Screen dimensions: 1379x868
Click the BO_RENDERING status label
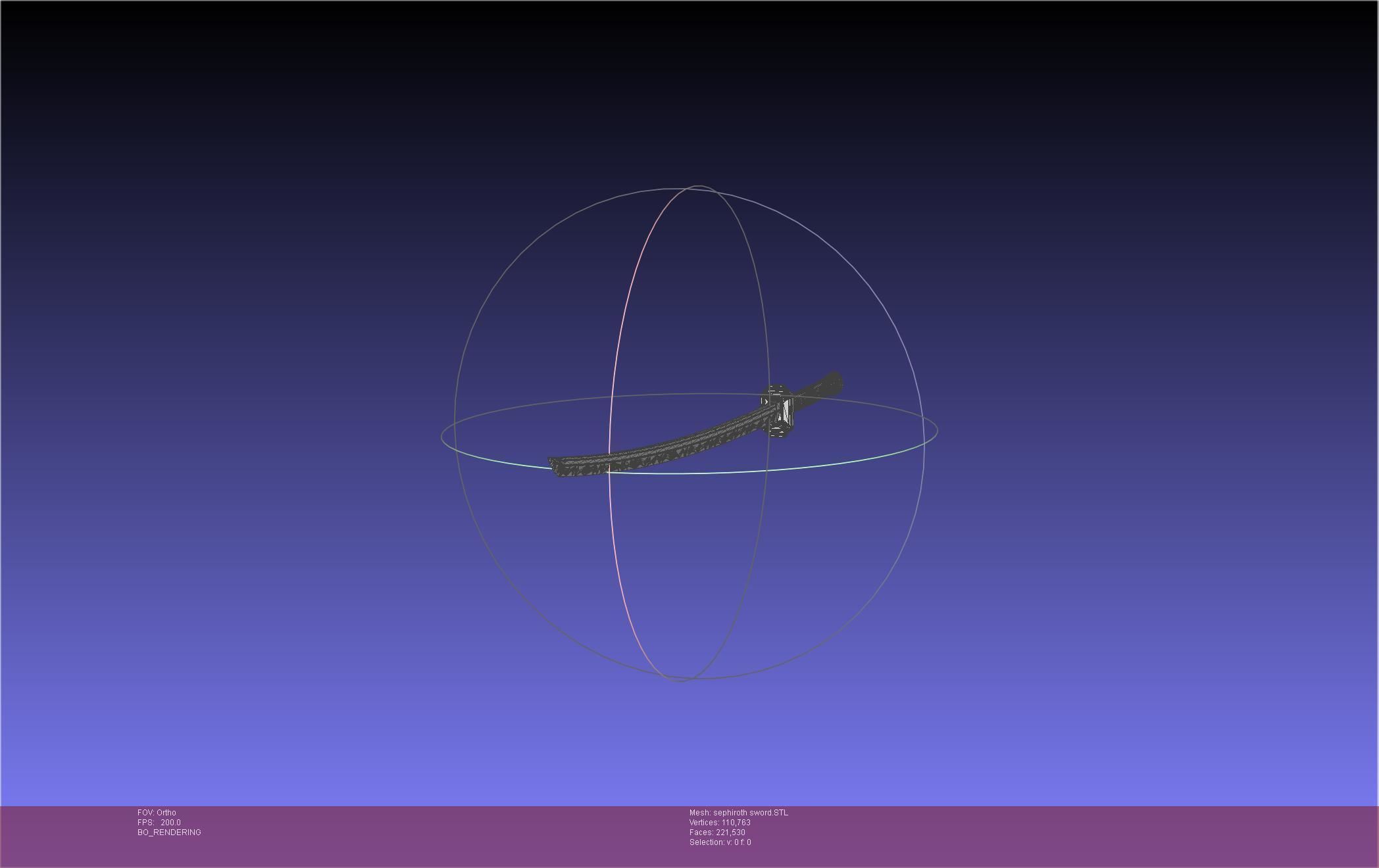[x=169, y=832]
